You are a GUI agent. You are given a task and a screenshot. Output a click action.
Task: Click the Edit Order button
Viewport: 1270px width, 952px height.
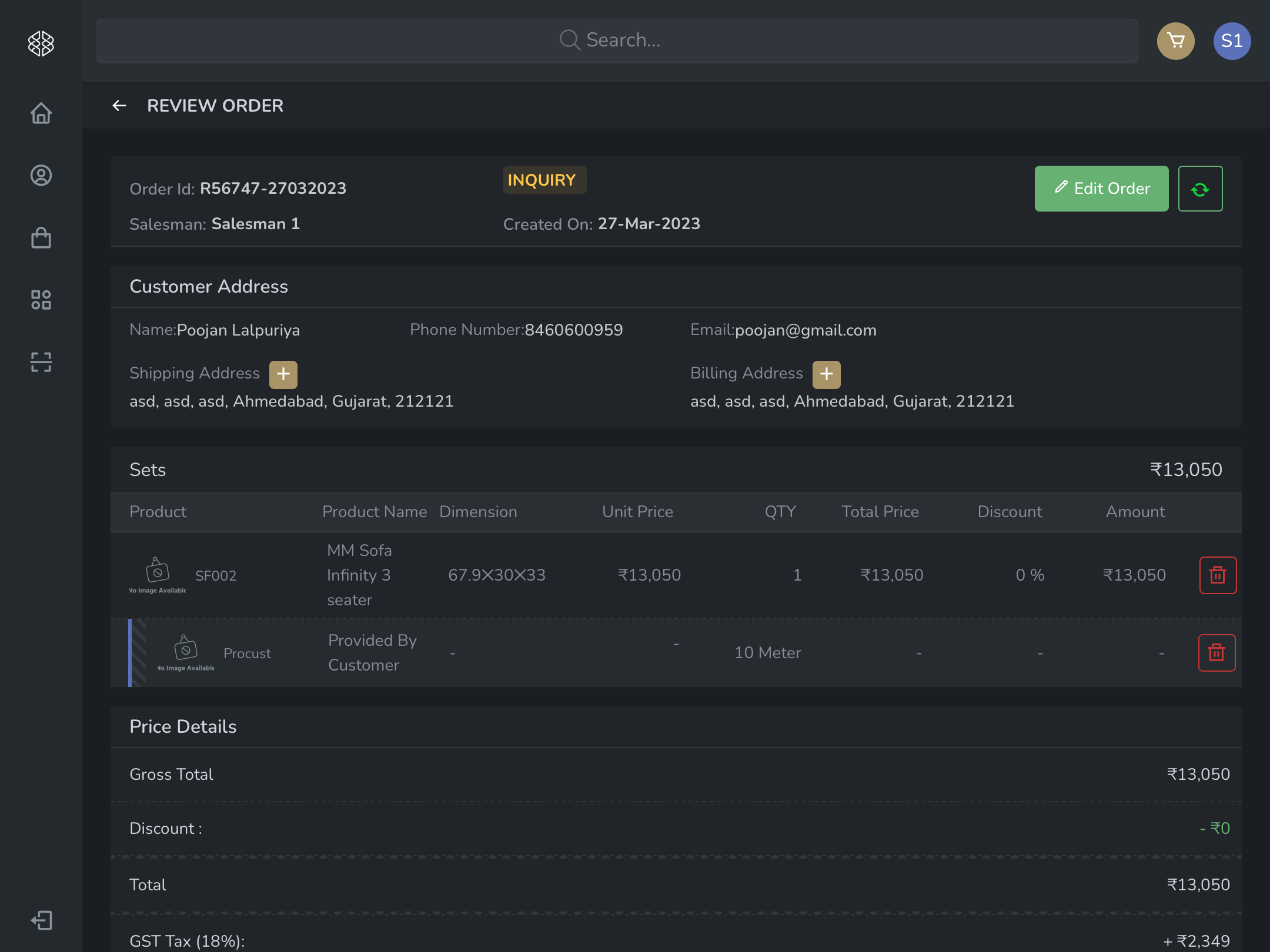coord(1101,189)
